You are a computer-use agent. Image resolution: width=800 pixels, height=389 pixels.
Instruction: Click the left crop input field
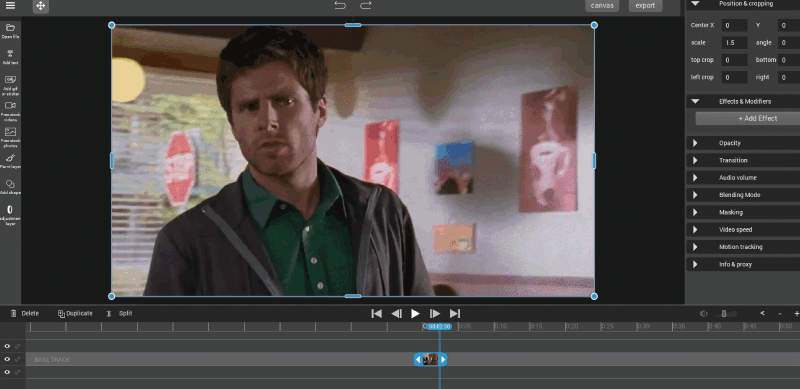coord(735,78)
